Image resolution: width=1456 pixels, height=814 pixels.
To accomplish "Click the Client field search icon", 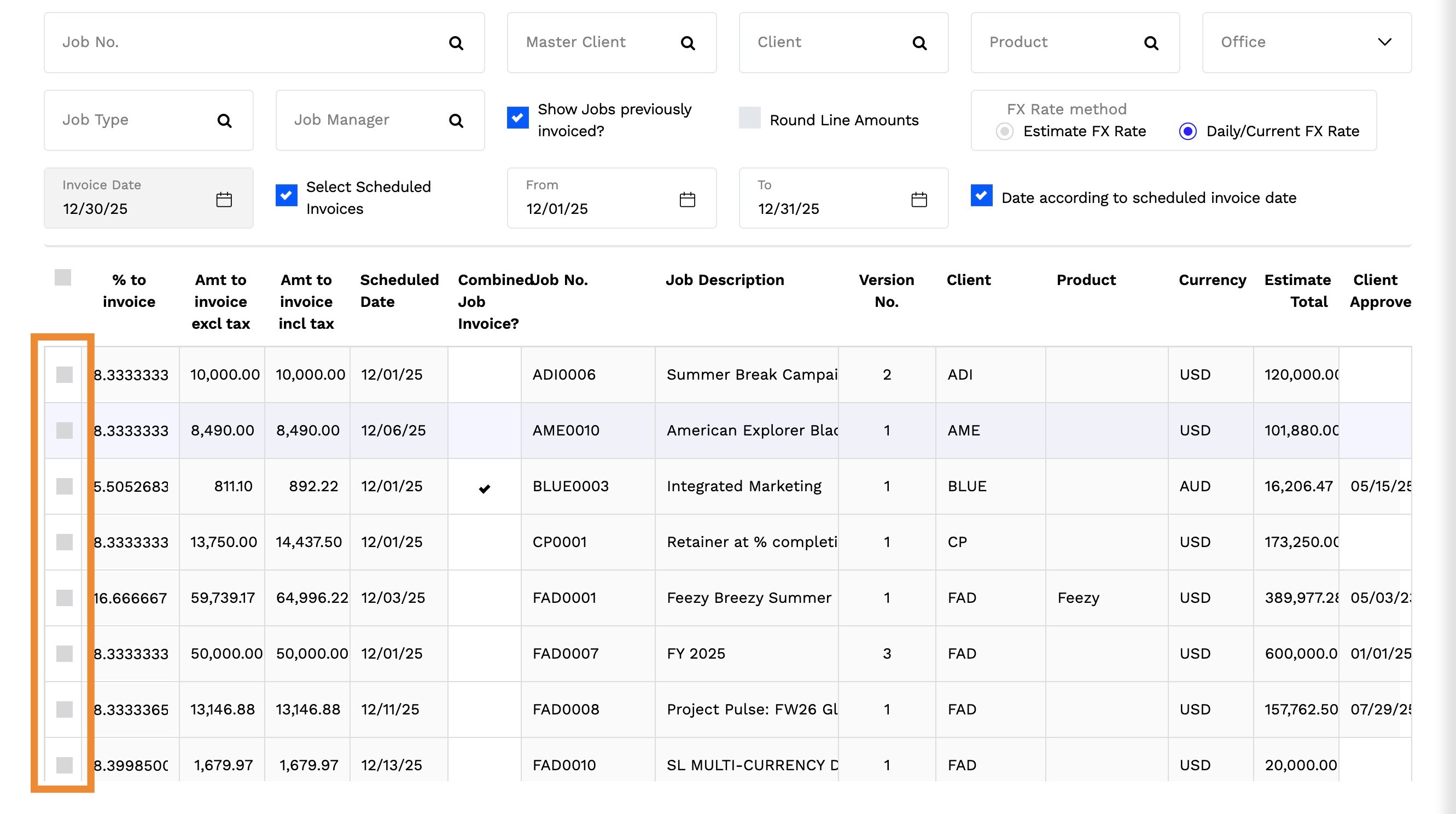I will pos(919,43).
